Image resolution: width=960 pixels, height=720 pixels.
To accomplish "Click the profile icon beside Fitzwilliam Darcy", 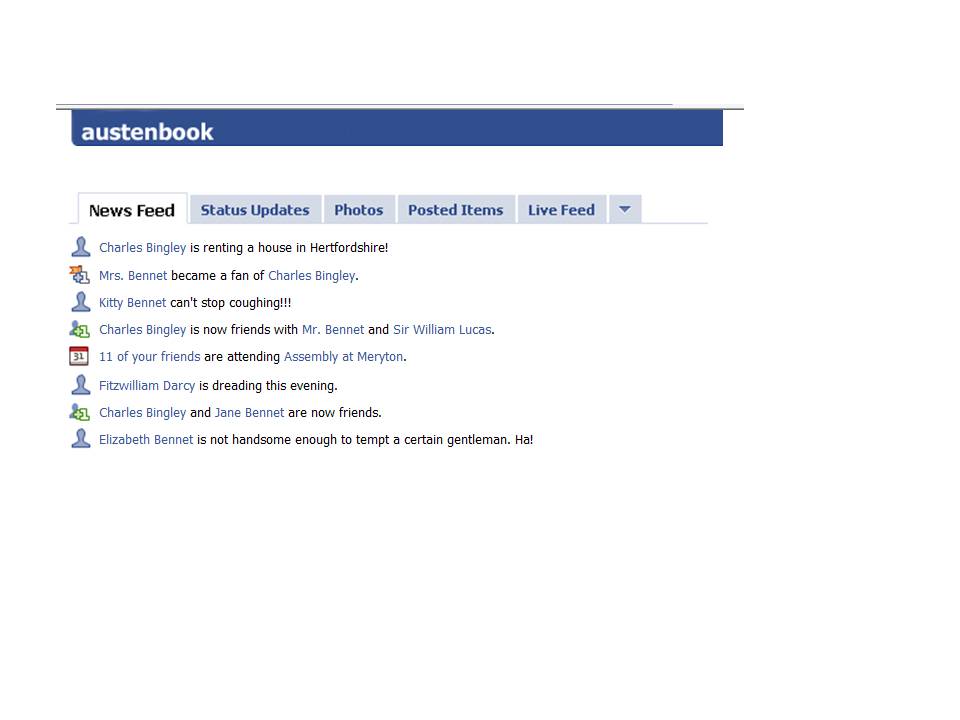I will point(80,385).
